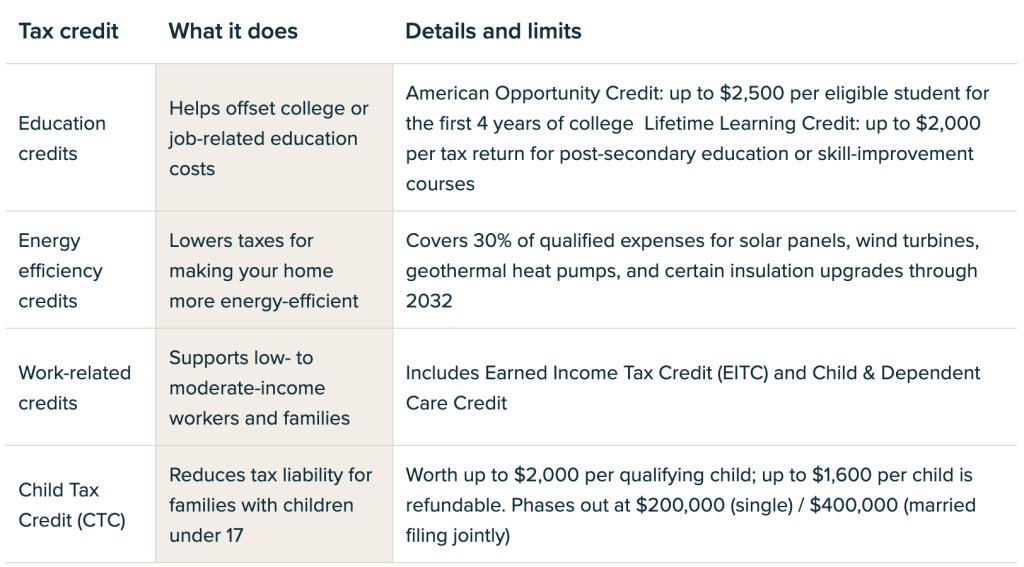Click 'Worth up to $2,000 per qualifying child' text
Image resolution: width=1024 pixels, height=567 pixels.
pyautogui.click(x=563, y=475)
